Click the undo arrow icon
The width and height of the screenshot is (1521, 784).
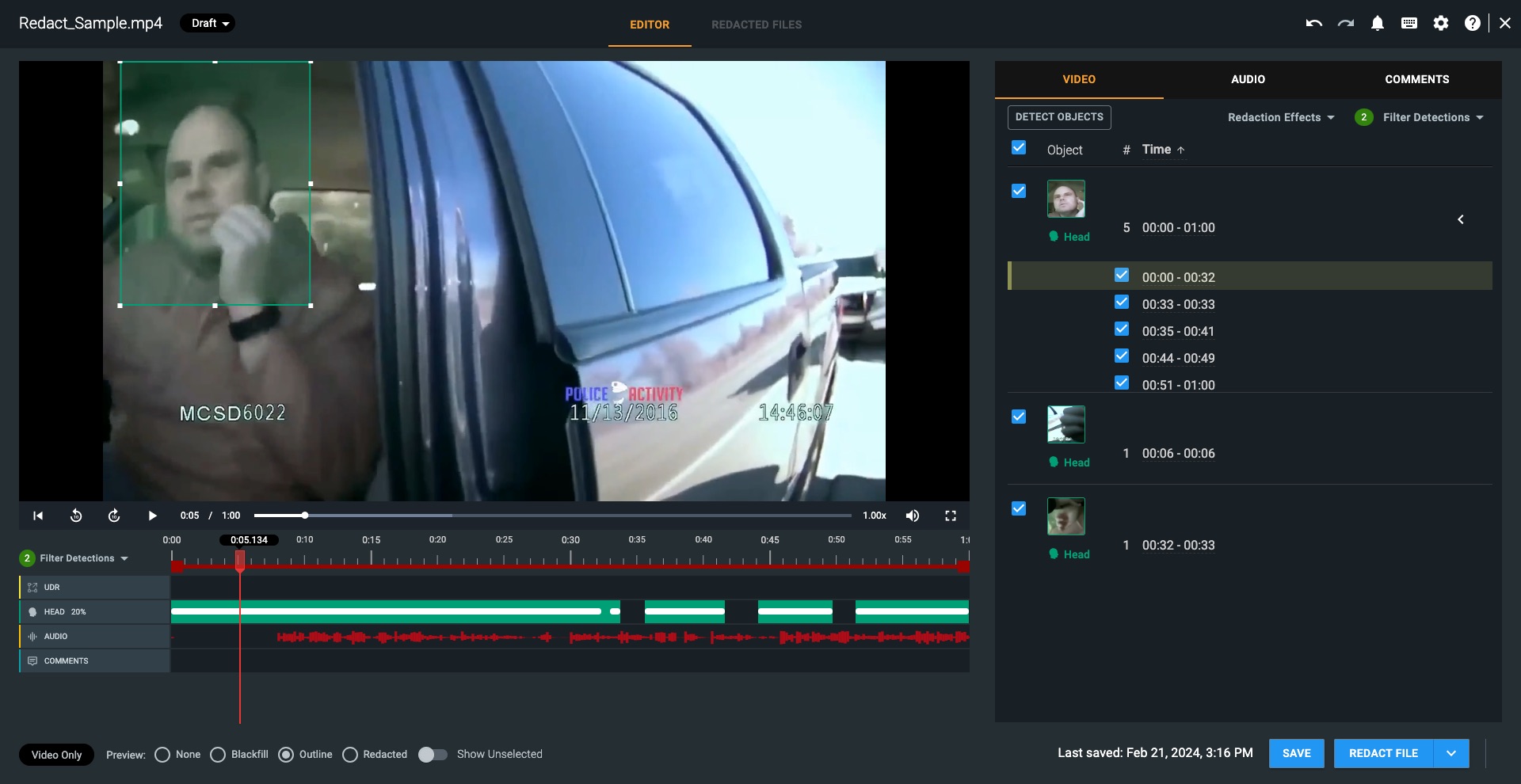(x=1313, y=24)
